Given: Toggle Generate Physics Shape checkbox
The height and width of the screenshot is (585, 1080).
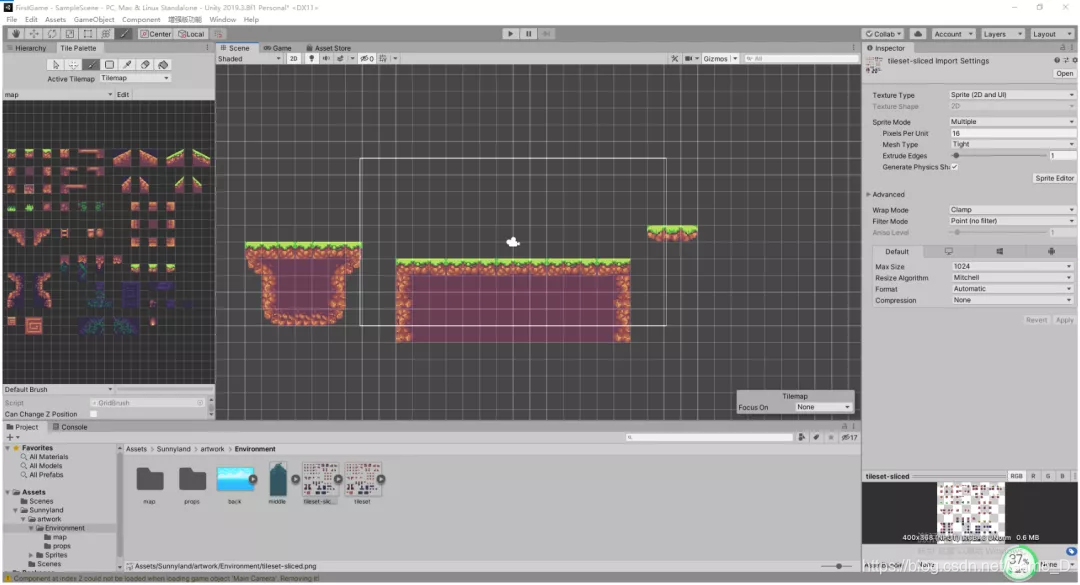Looking at the screenshot, I should point(955,167).
